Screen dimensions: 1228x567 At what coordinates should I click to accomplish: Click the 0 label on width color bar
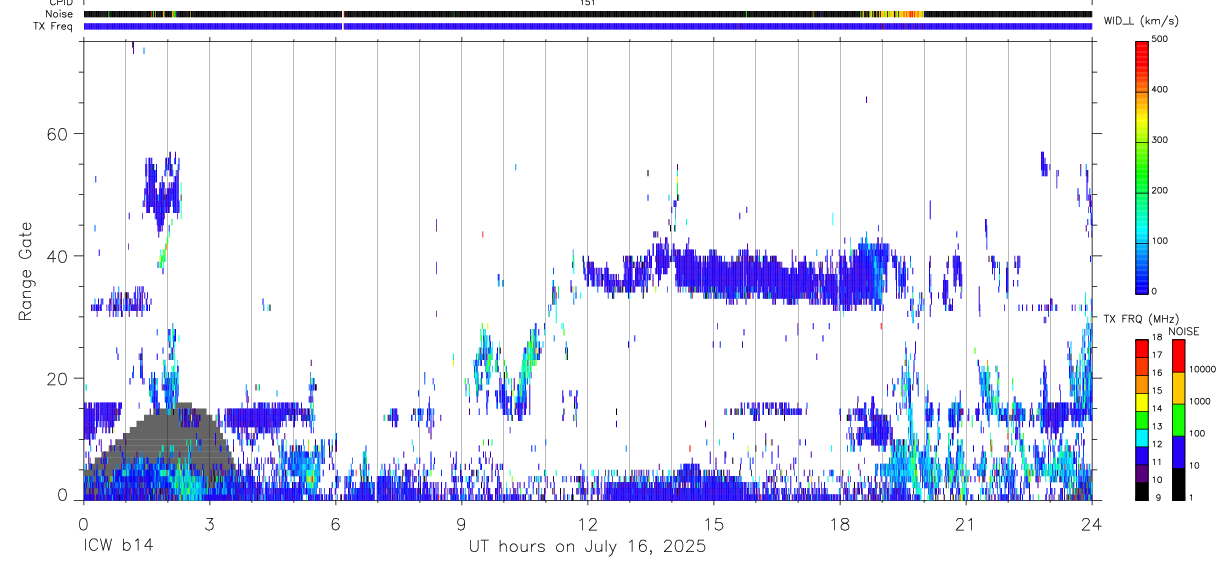(1155, 291)
